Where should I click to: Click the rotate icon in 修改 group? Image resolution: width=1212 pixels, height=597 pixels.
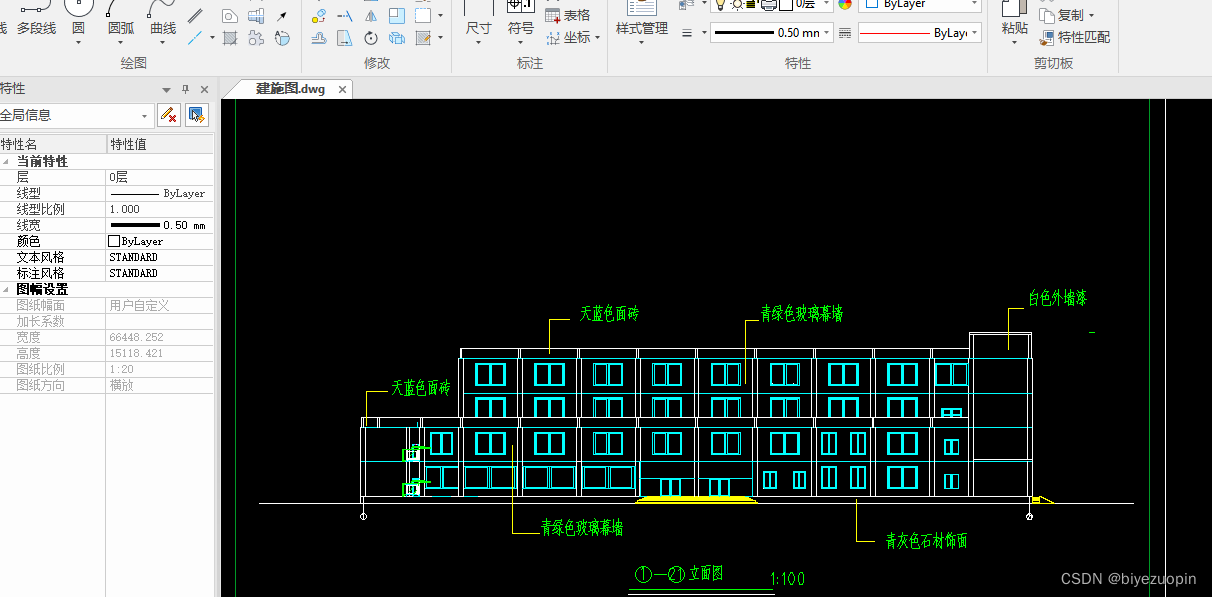pos(371,38)
